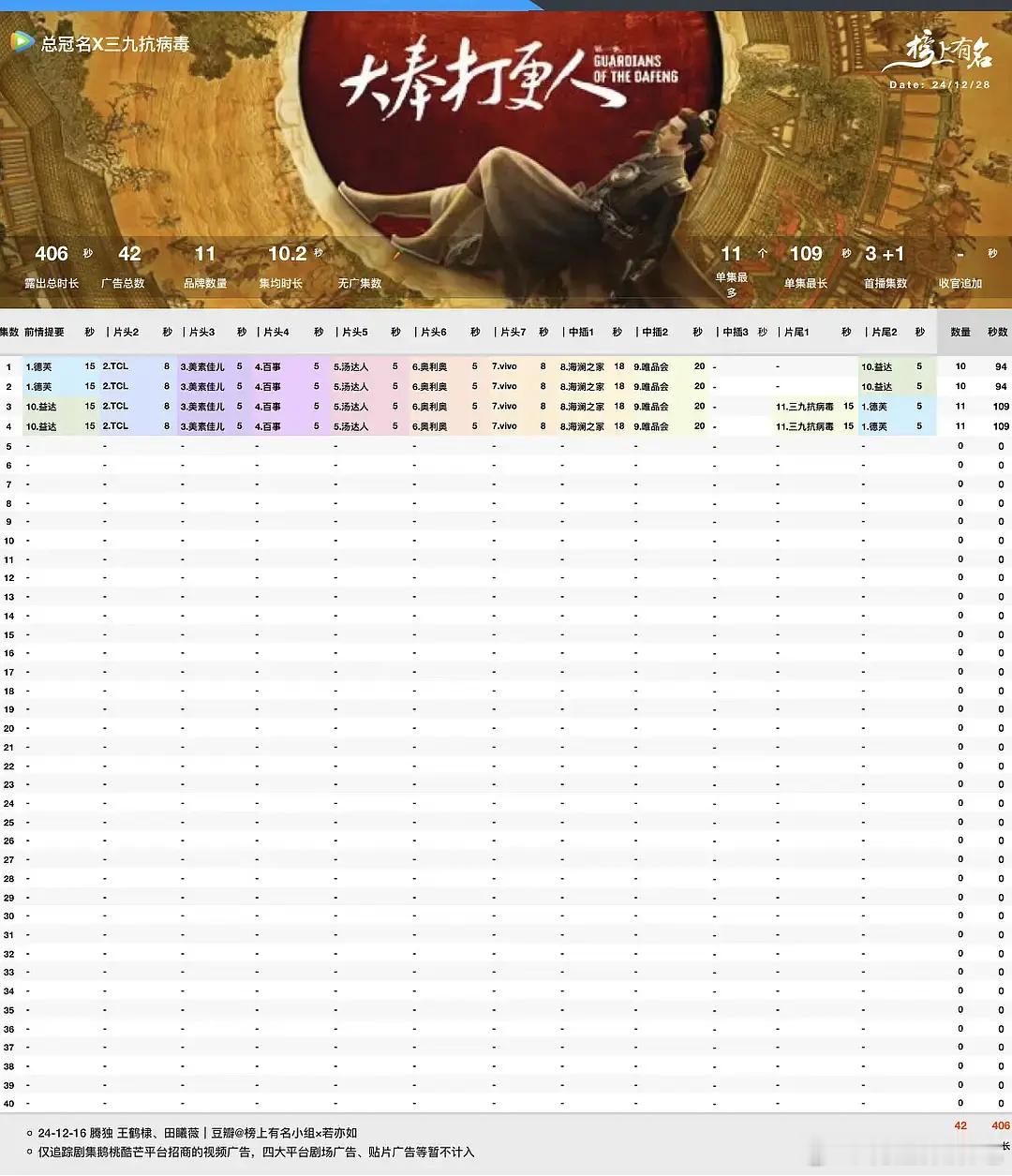Click the 数量 column header

pyautogui.click(x=960, y=332)
